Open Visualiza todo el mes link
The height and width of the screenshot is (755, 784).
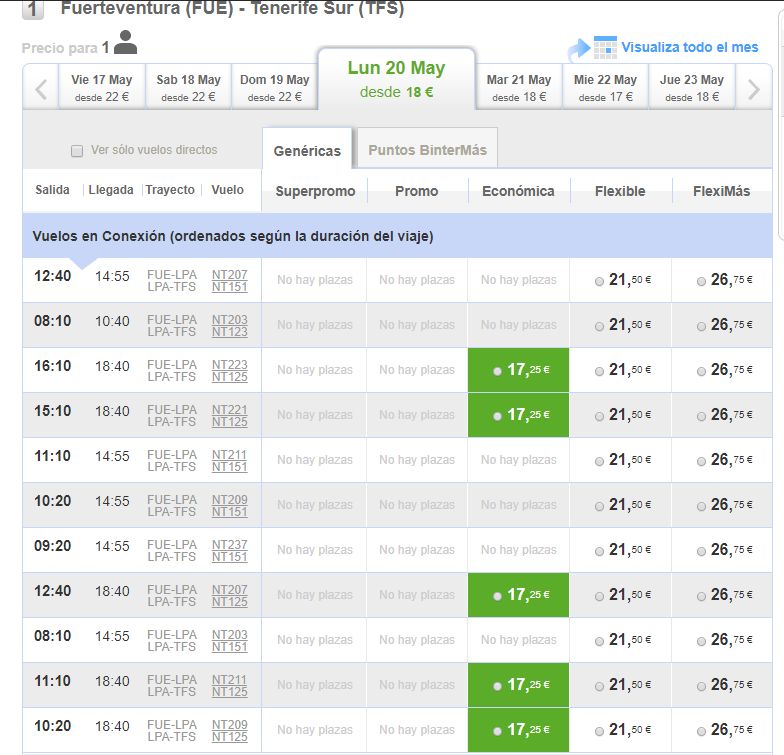[x=690, y=48]
